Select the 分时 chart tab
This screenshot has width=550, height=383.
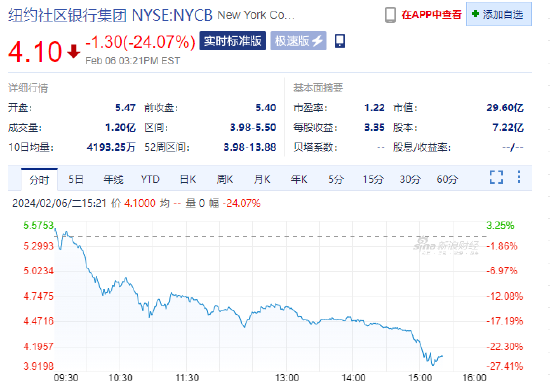tap(39, 180)
